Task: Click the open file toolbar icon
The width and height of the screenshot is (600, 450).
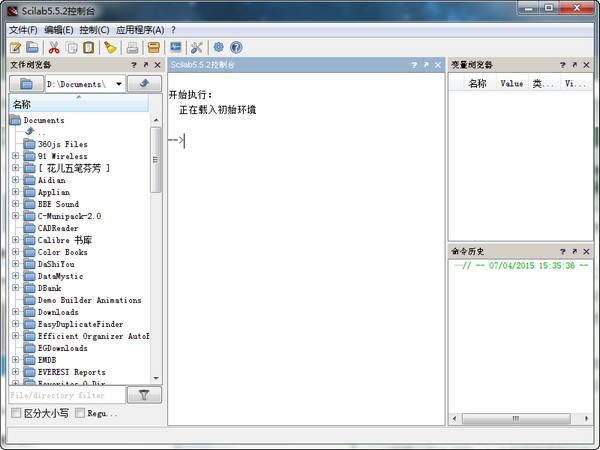Action: [x=33, y=47]
